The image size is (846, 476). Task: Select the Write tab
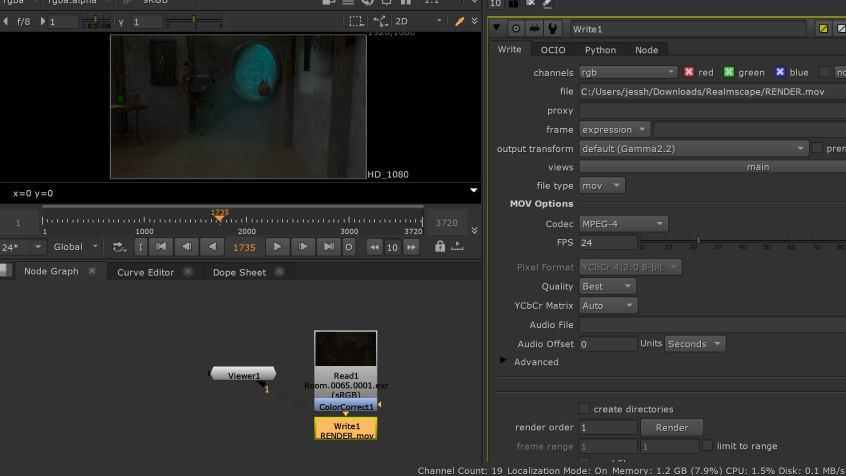[x=509, y=49]
